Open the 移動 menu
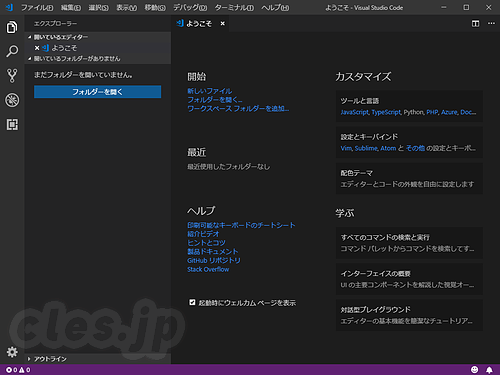 point(155,7)
